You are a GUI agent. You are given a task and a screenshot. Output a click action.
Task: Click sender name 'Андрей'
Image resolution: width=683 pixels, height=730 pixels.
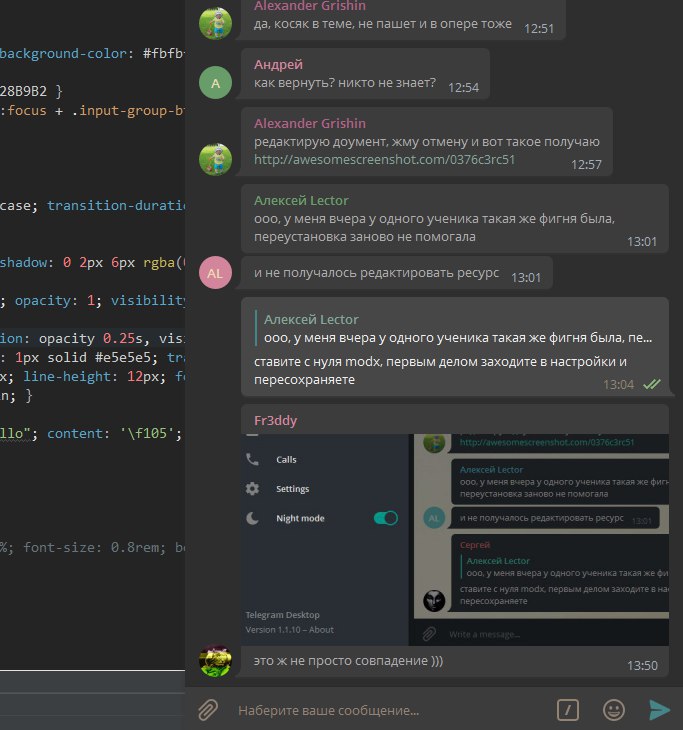[x=278, y=64]
